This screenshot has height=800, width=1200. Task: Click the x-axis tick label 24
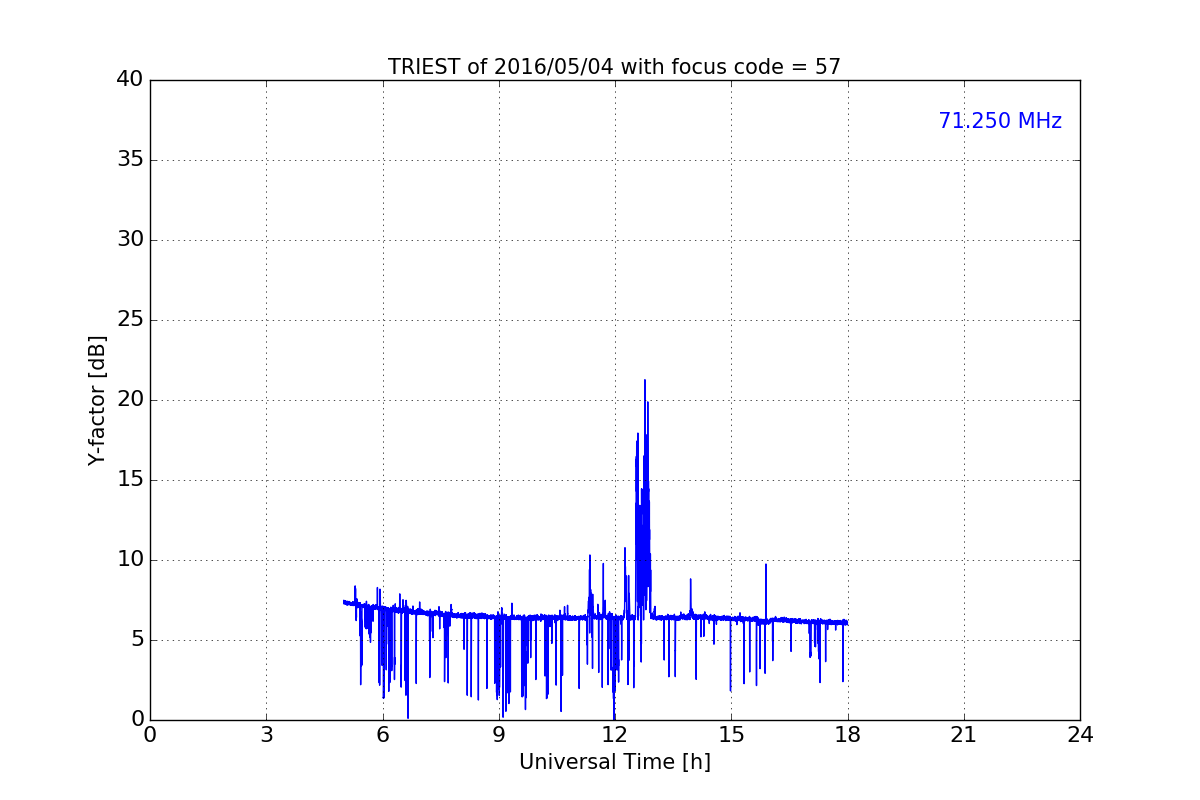point(1080,735)
